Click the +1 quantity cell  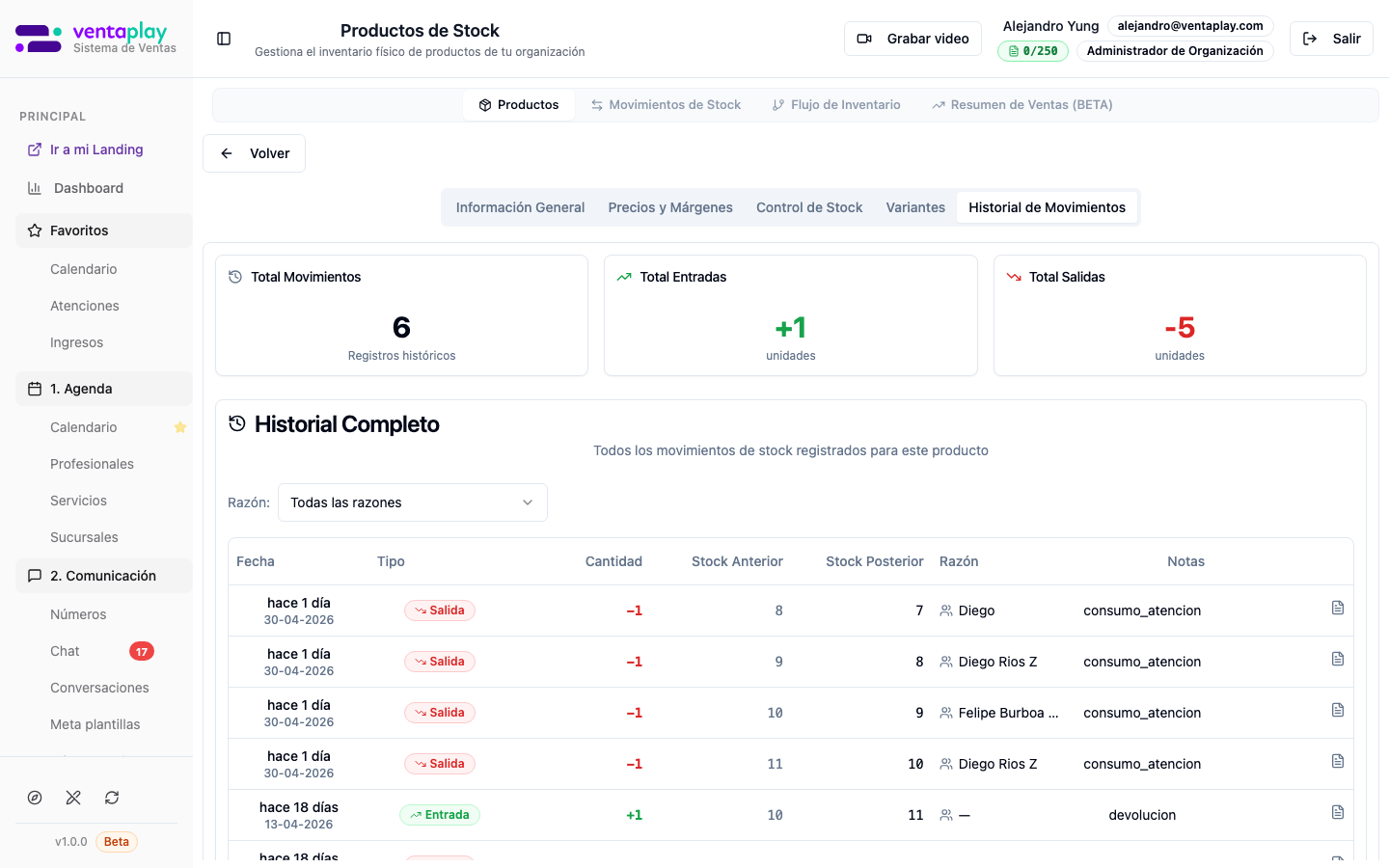coord(634,815)
